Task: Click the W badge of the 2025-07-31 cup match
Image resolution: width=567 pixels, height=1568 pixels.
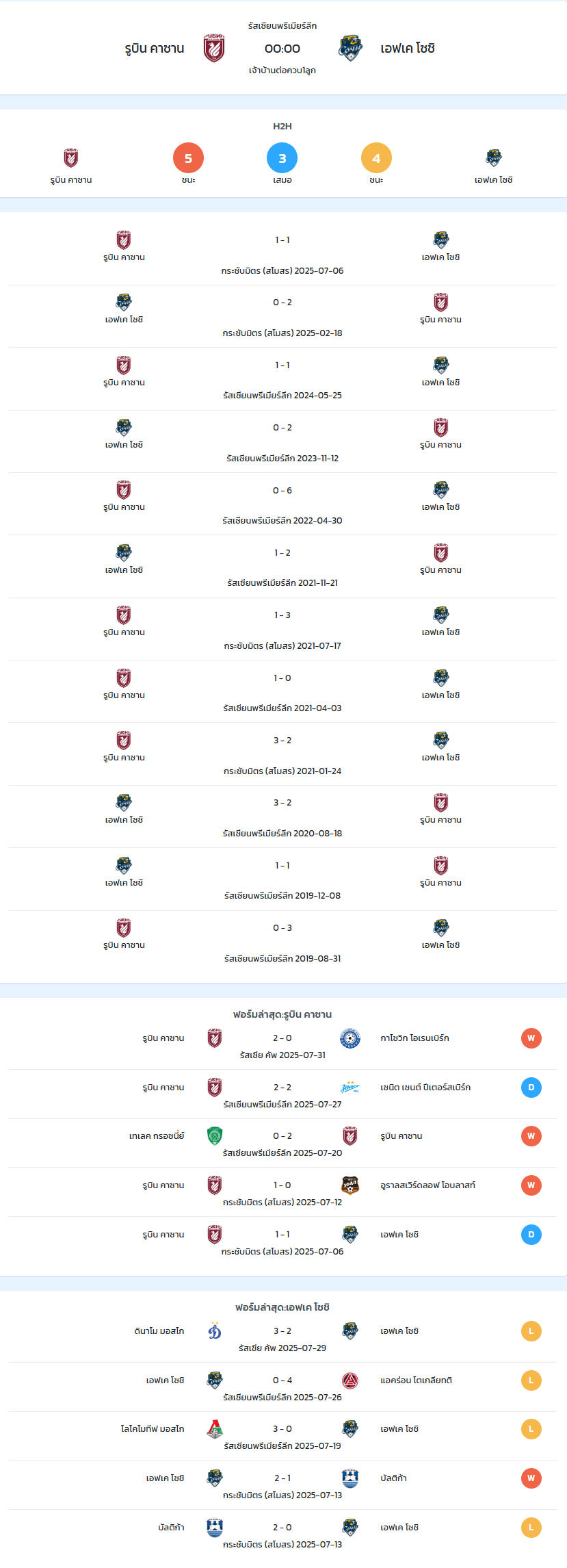Action: click(x=531, y=1038)
